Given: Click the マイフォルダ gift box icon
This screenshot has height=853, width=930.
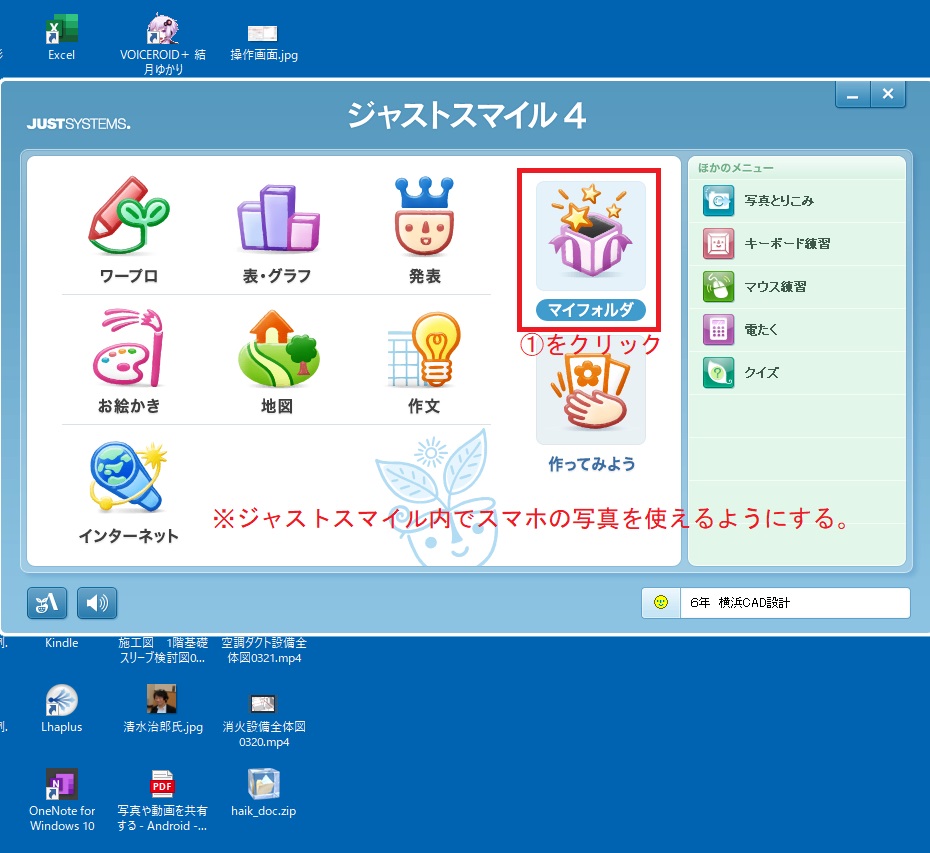Looking at the screenshot, I should (591, 235).
